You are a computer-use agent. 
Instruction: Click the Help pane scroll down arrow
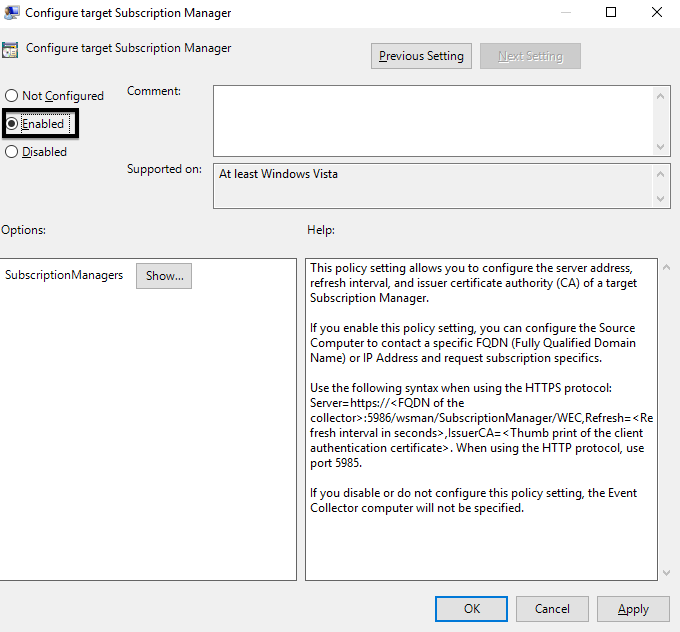(667, 573)
